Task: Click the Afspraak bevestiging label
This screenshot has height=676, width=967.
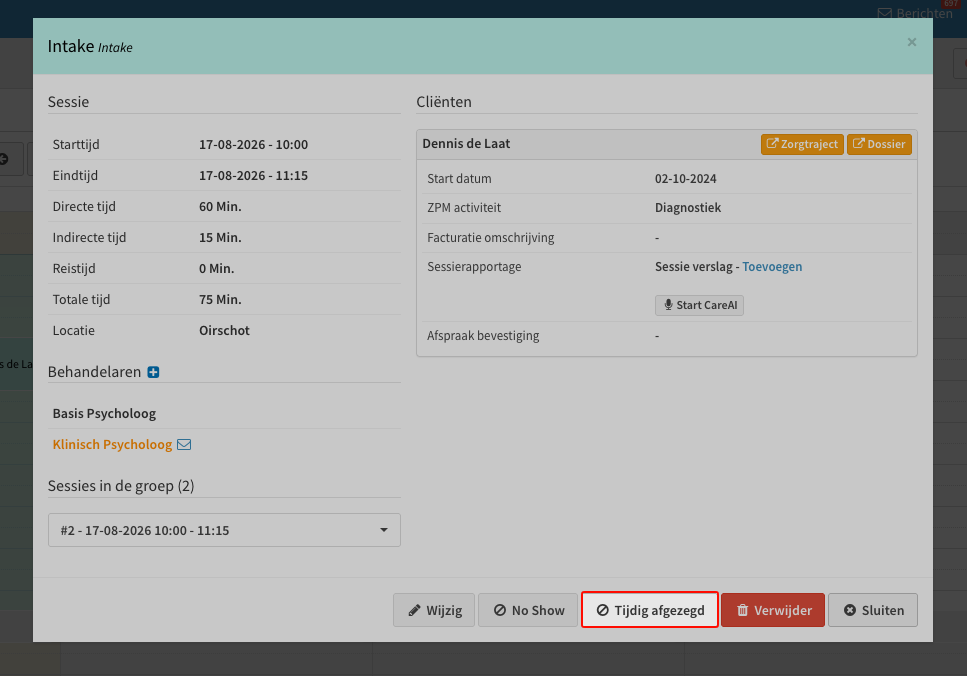Action: tap(483, 336)
